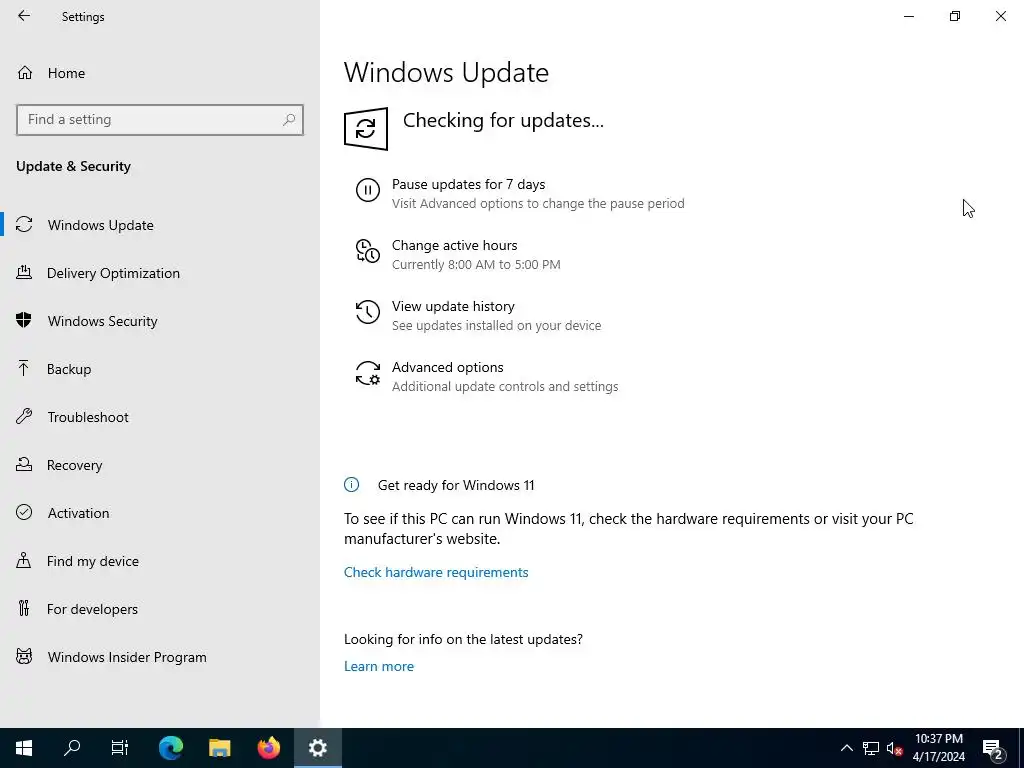Screen dimensions: 1024x768
Task: Click the Windows Update sync arrows sidebar icon
Action: (x=24, y=225)
